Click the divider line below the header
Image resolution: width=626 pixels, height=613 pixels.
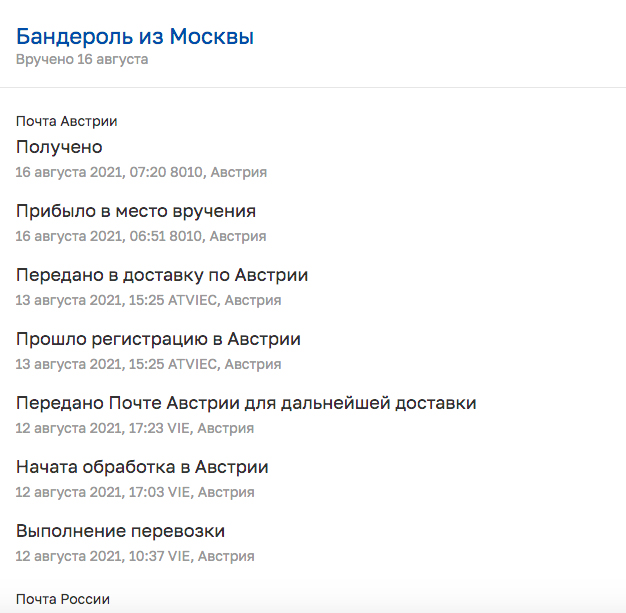(x=313, y=88)
